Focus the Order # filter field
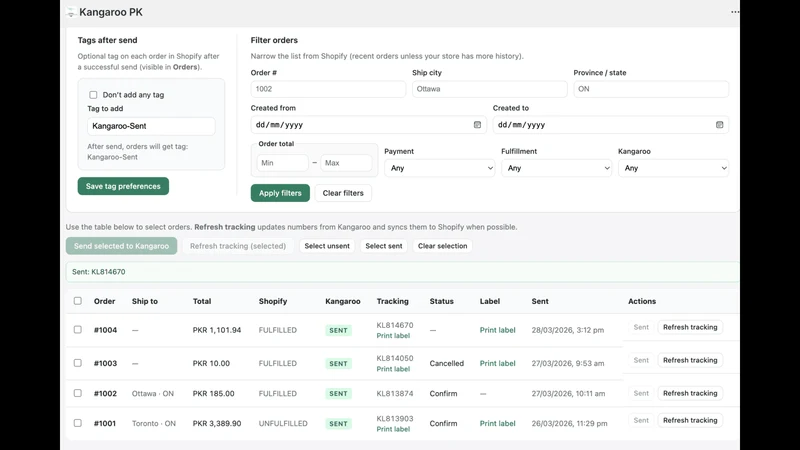The height and width of the screenshot is (450, 800). coord(328,89)
